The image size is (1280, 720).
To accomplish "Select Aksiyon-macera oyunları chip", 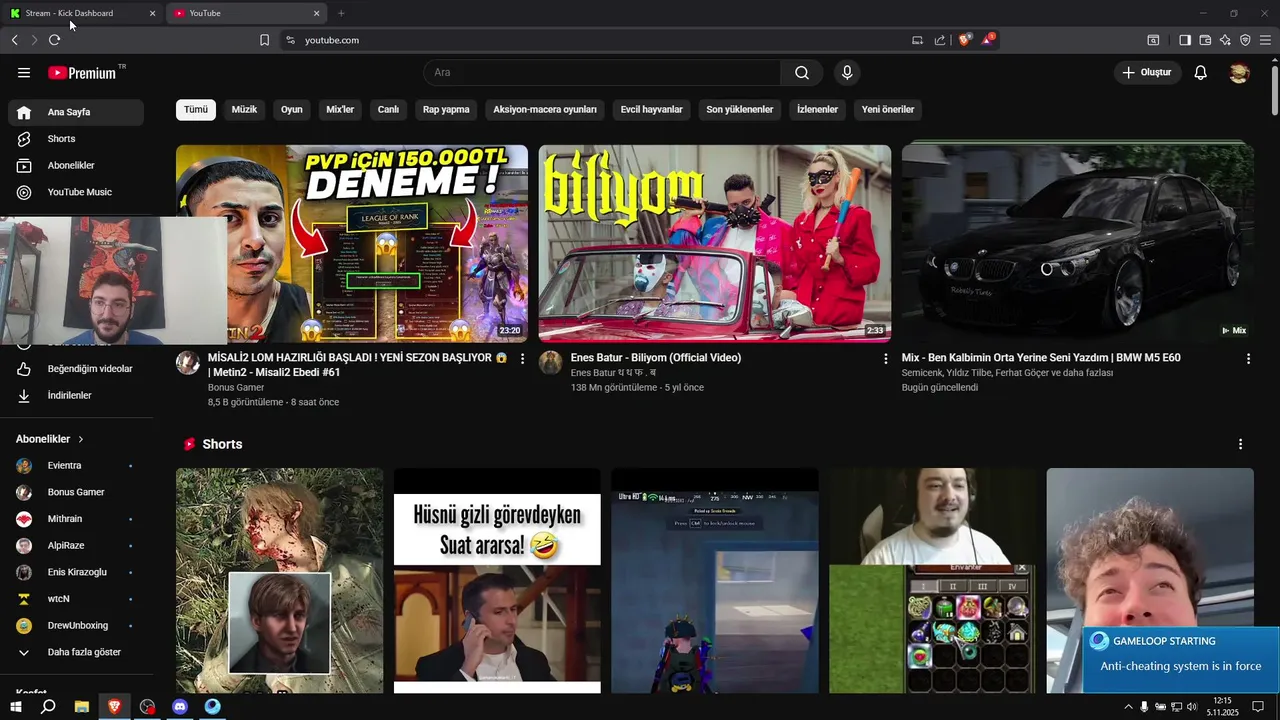I will (x=545, y=110).
